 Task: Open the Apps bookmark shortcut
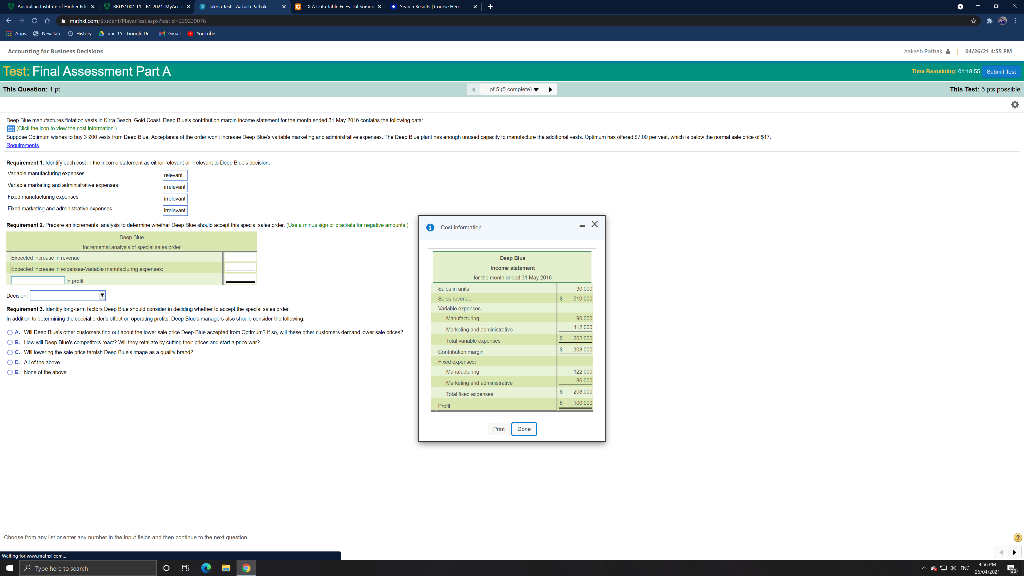click(x=16, y=33)
